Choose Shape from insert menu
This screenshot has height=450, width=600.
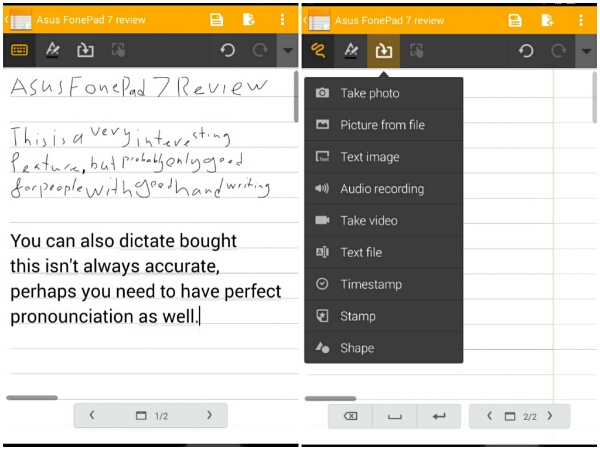384,348
